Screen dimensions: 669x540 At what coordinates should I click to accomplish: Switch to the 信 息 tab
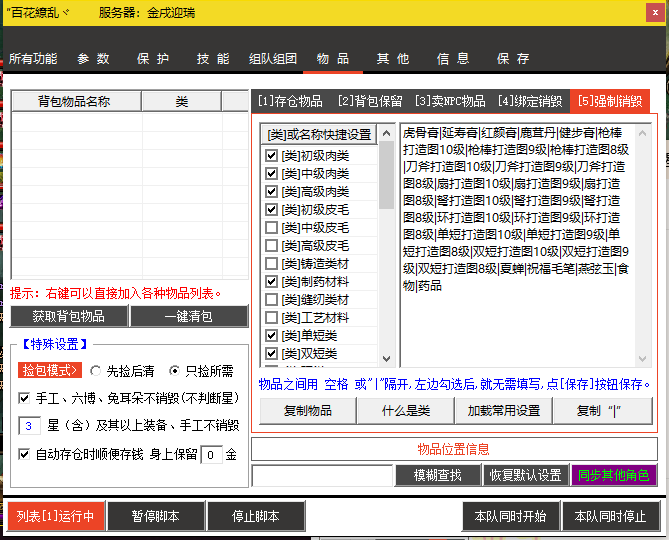[453, 59]
